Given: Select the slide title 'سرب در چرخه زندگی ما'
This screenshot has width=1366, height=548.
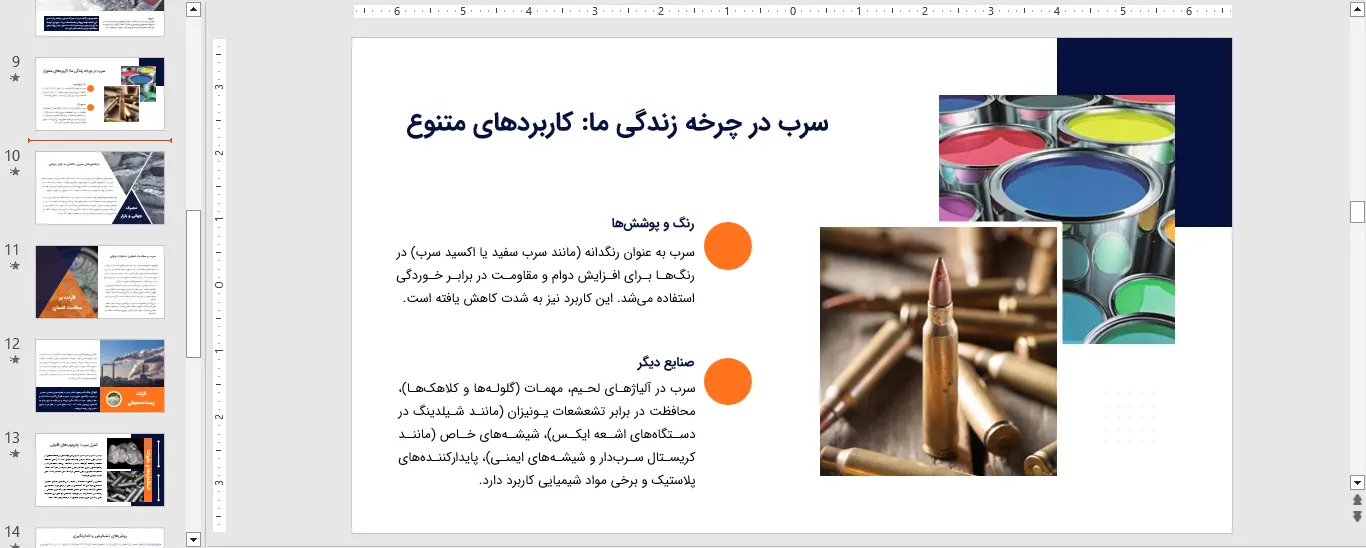Looking at the screenshot, I should 618,124.
